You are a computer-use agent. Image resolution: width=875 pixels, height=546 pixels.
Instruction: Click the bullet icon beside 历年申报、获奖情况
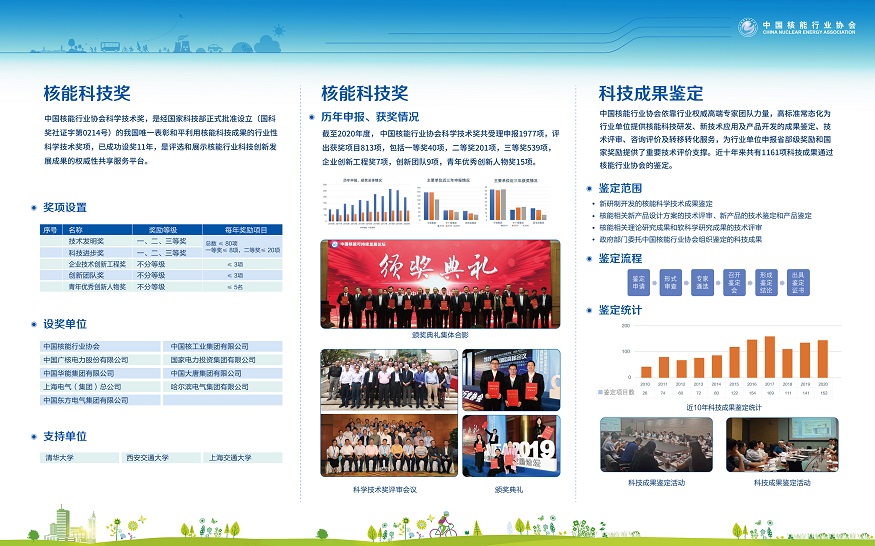[x=311, y=116]
